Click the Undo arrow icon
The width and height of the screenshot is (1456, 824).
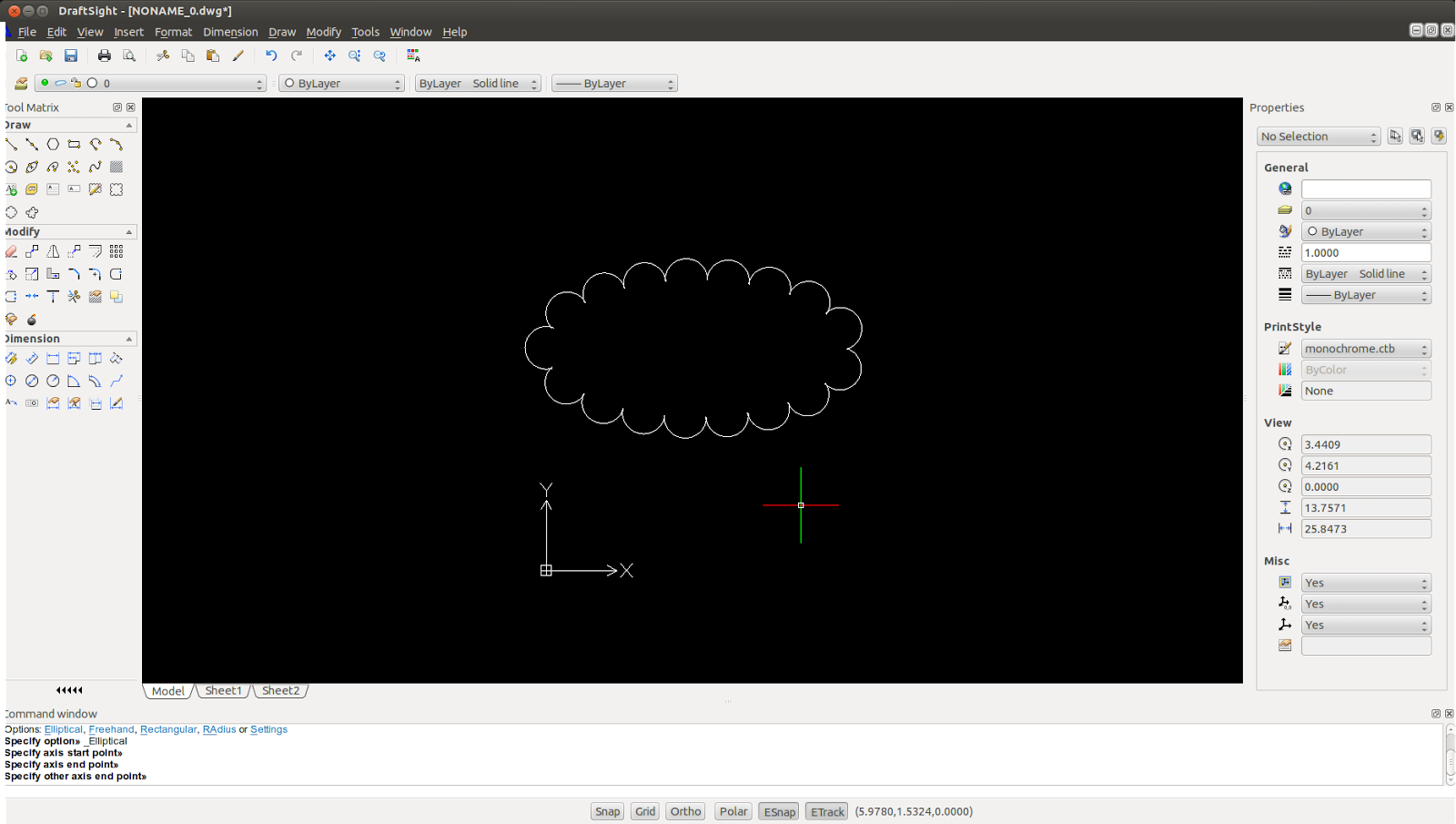point(271,56)
